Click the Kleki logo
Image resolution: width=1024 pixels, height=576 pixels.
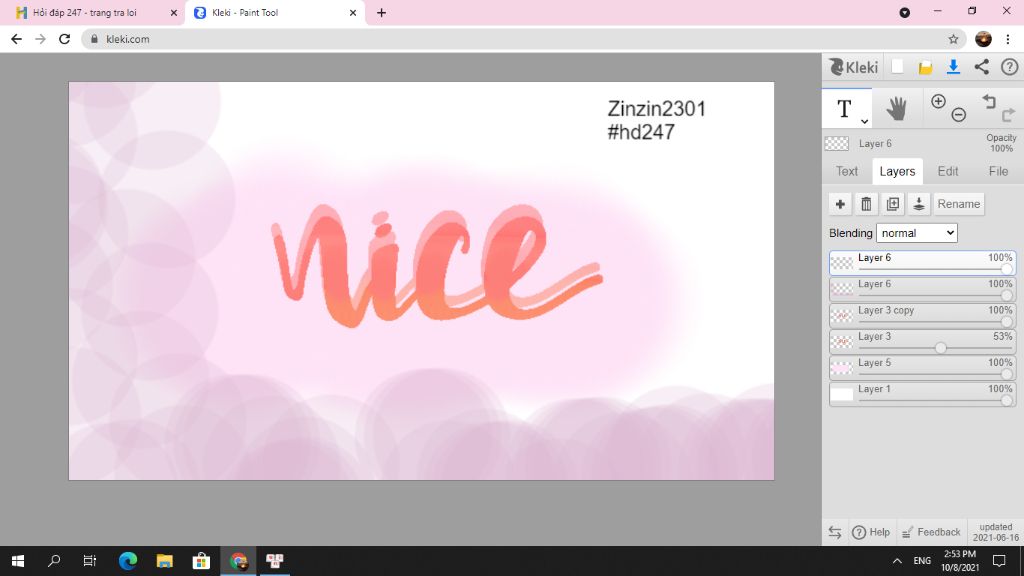[853, 67]
